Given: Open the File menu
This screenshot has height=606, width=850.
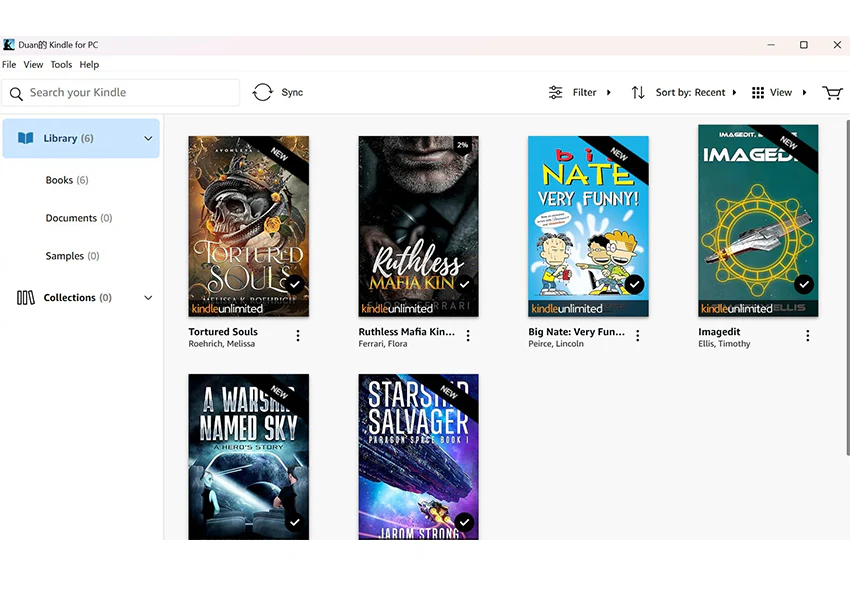Looking at the screenshot, I should tap(9, 65).
